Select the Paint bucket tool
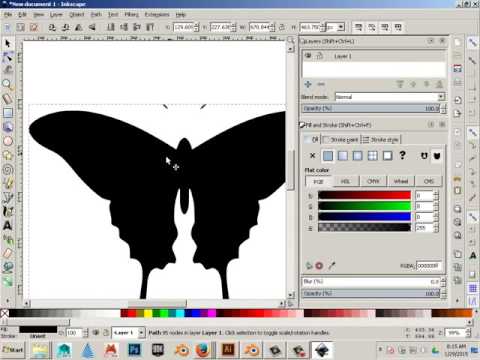 click(x=8, y=267)
